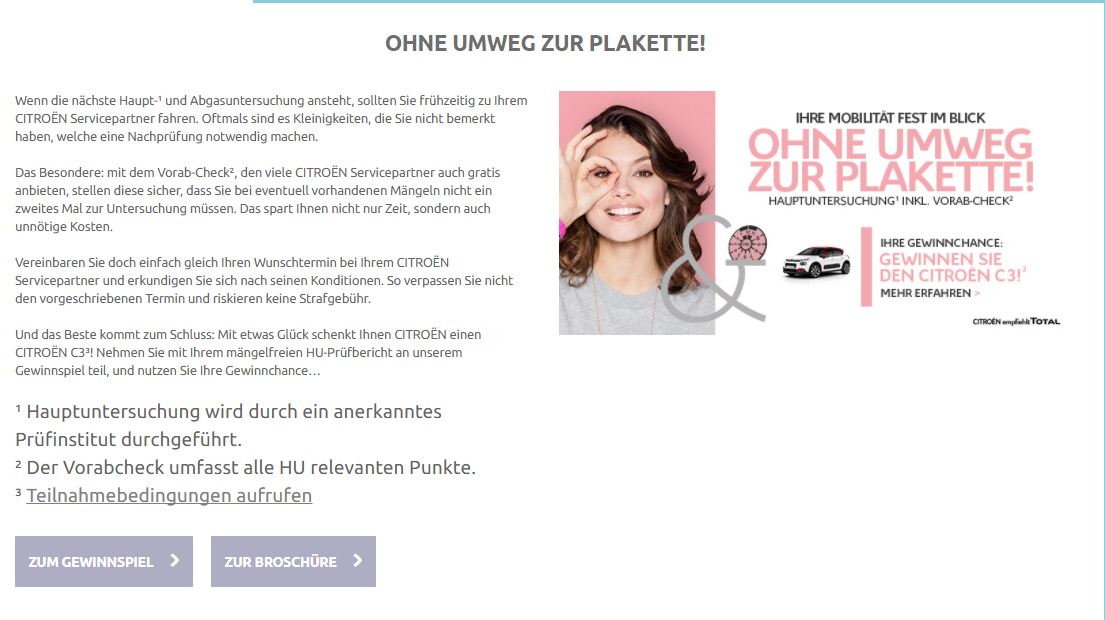Open the ZUR BROSCHÜRE button
Viewport: 1105px width, 620px height.
click(293, 562)
